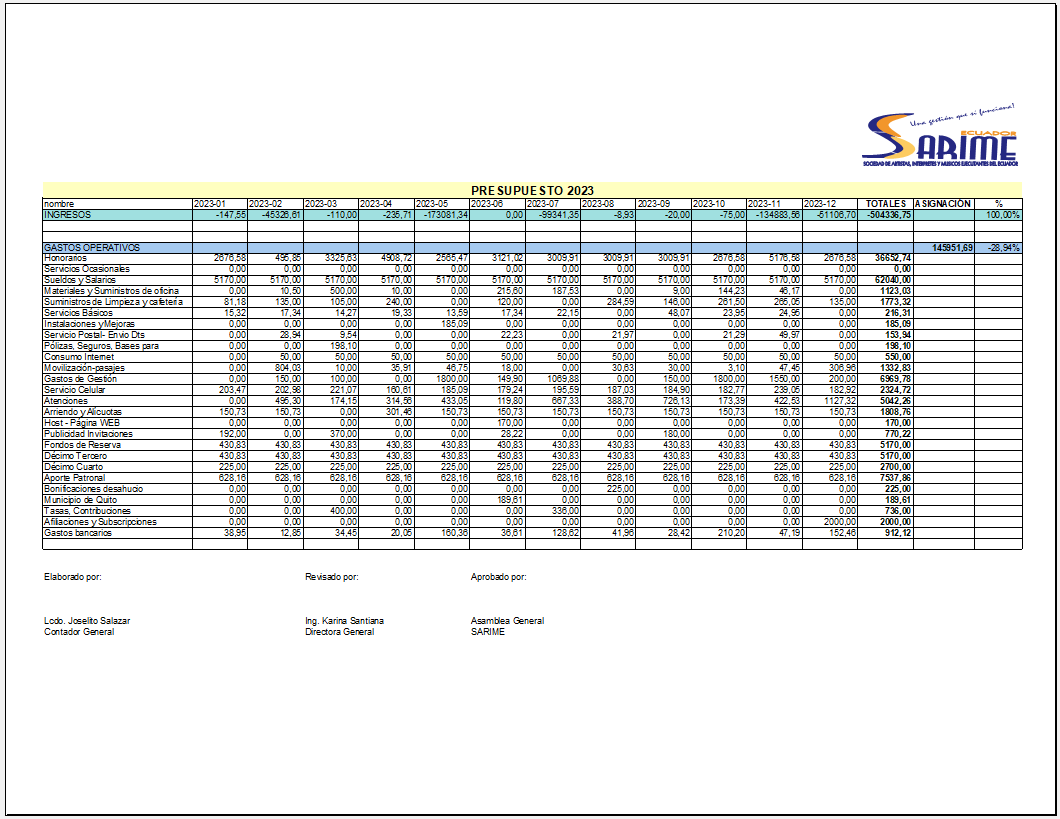
Task: Click the name Ing. Karina Santiana
Action: pyautogui.click(x=344, y=620)
